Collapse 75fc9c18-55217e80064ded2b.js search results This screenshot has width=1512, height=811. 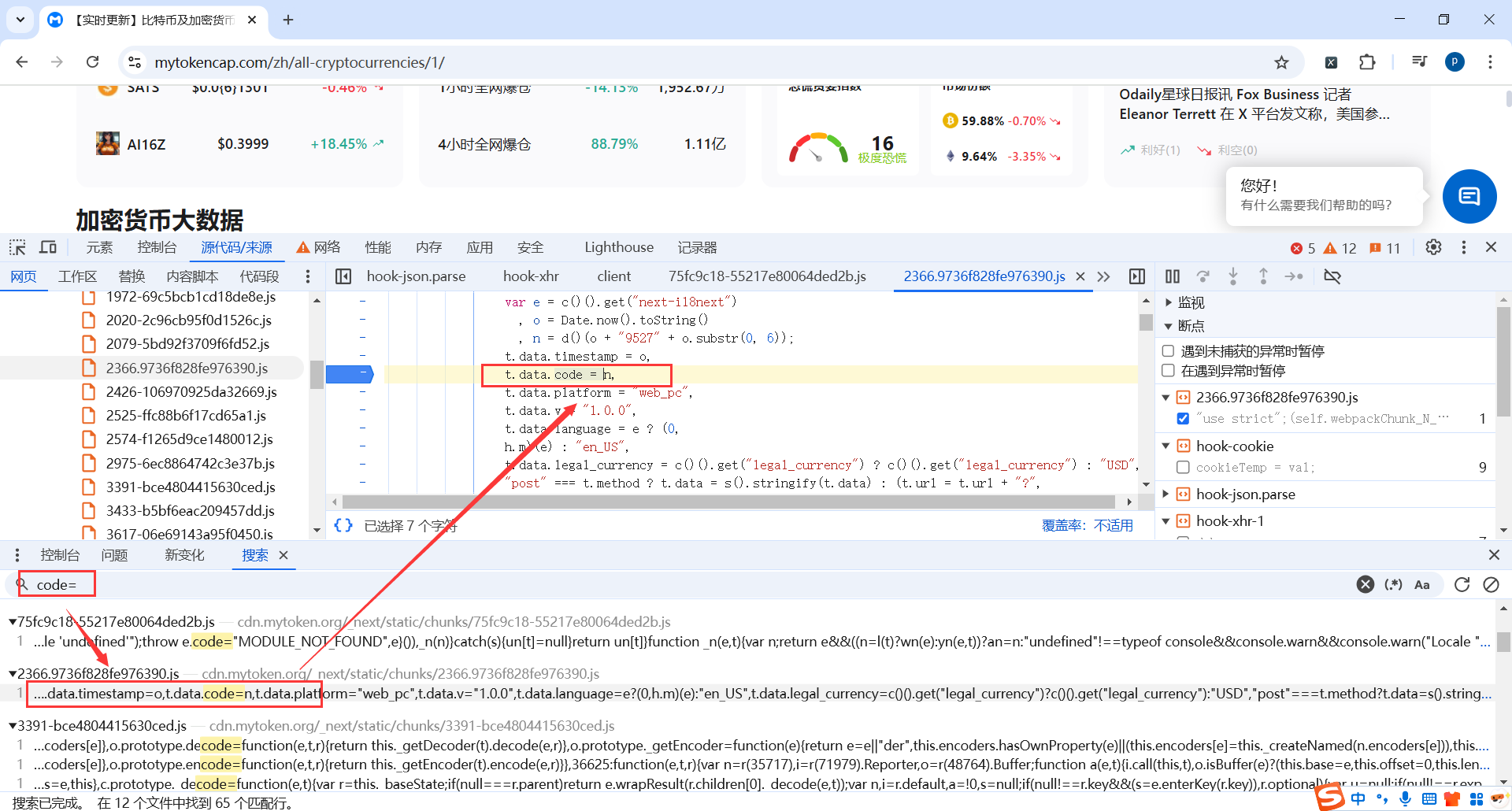click(13, 622)
